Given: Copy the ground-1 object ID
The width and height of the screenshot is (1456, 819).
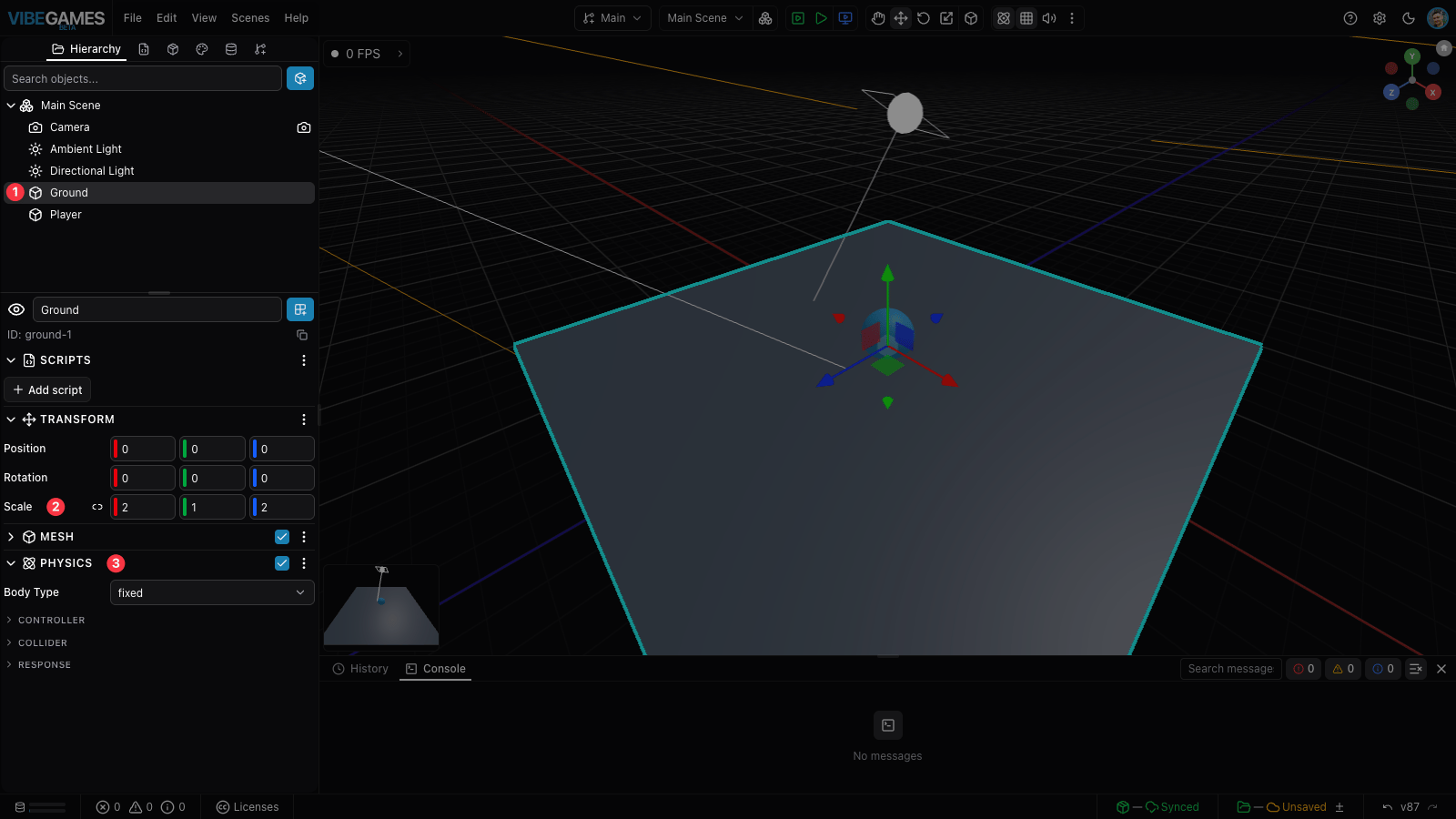Looking at the screenshot, I should (302, 335).
